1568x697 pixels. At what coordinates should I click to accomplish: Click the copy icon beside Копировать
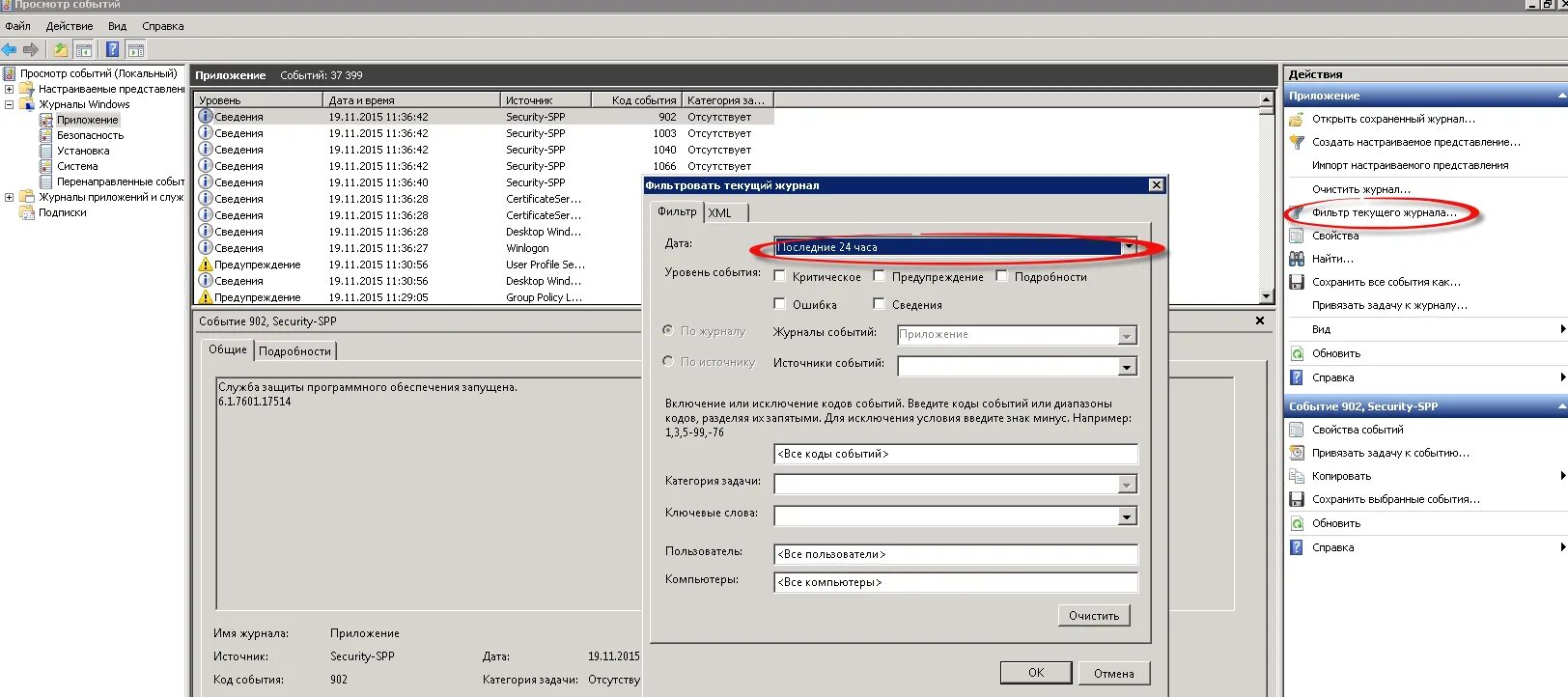pyautogui.click(x=1297, y=476)
